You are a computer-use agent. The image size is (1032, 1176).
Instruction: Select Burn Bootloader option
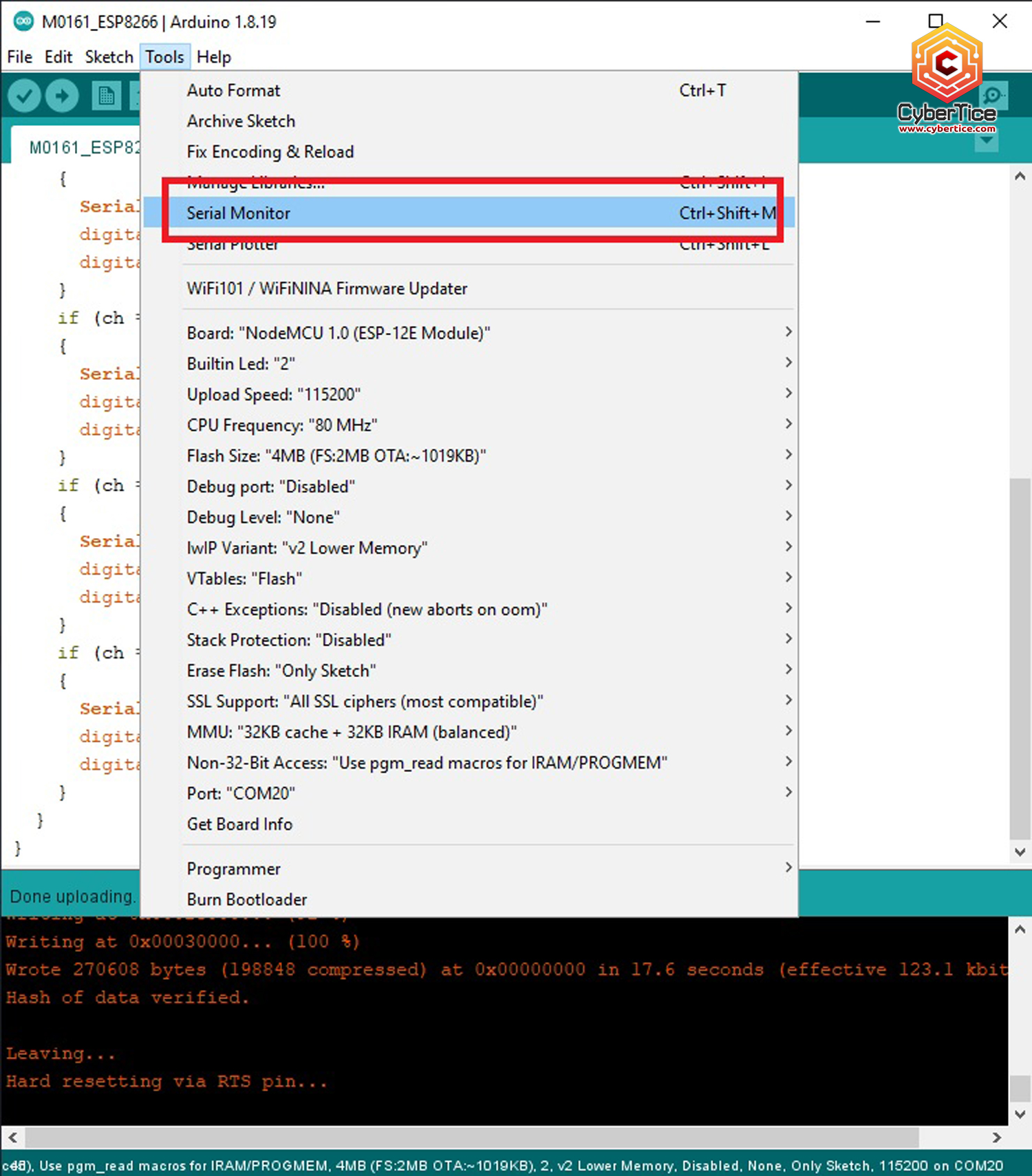(x=247, y=899)
